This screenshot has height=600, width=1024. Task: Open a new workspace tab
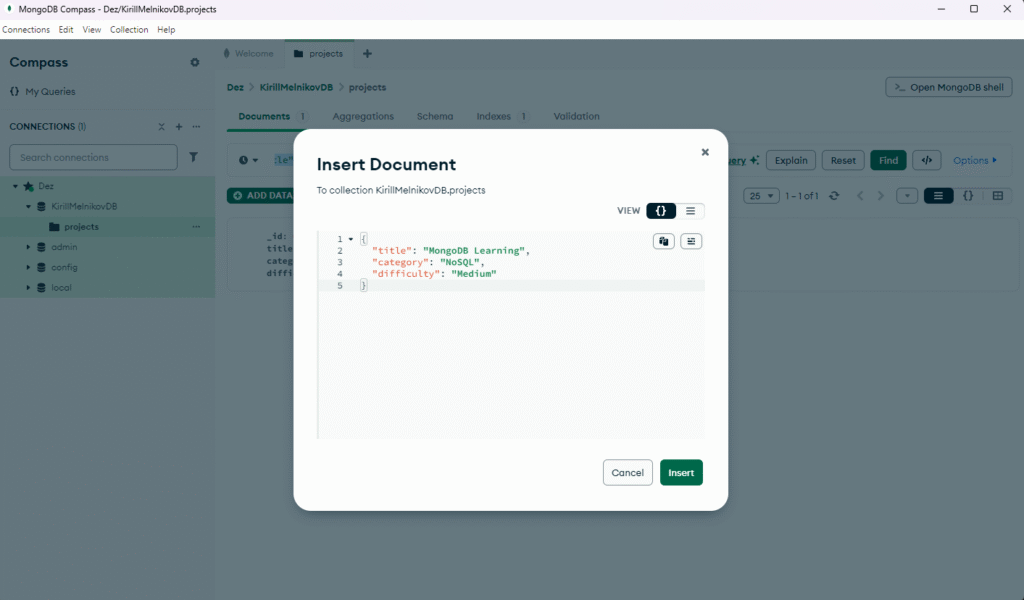367,54
